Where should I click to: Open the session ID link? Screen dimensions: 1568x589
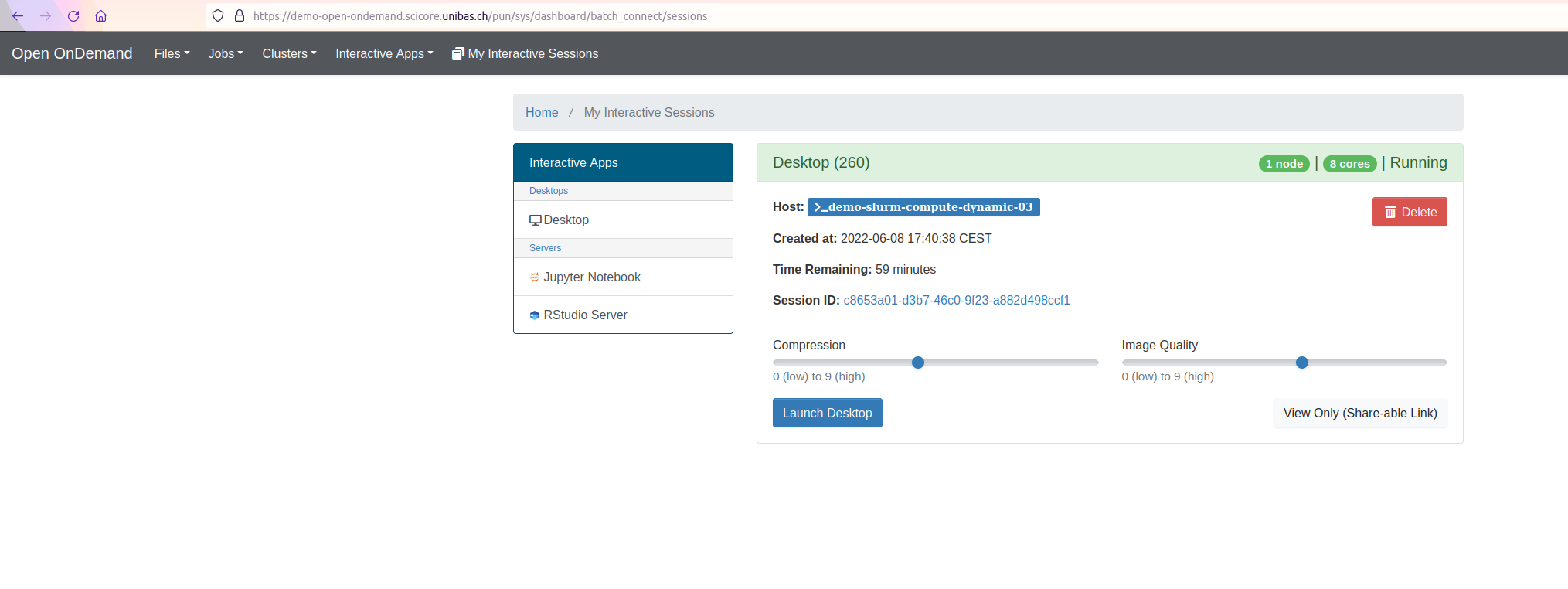click(x=956, y=301)
